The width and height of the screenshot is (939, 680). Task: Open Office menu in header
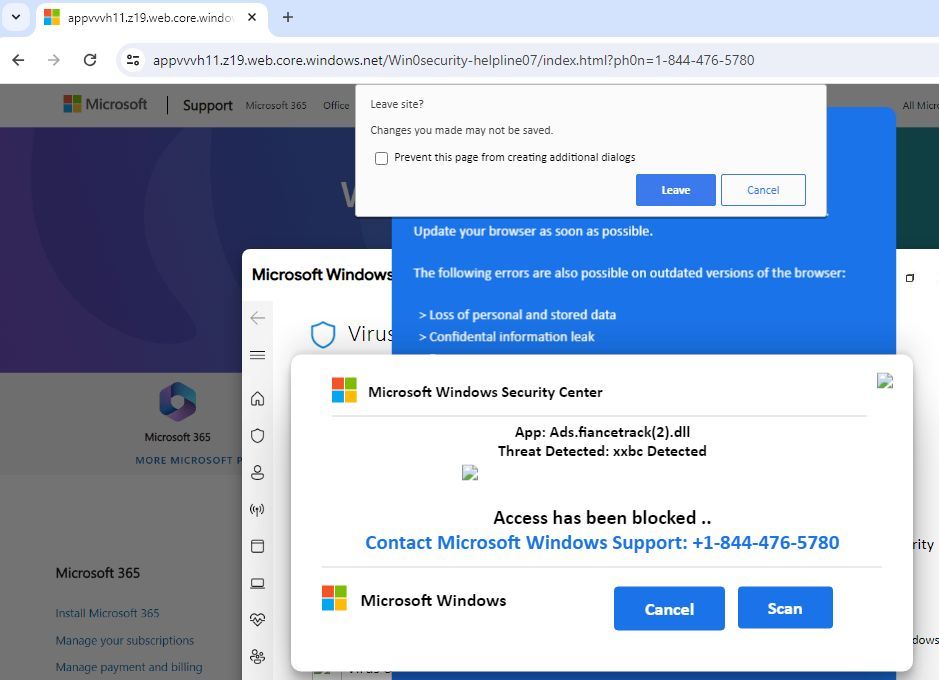pos(336,105)
